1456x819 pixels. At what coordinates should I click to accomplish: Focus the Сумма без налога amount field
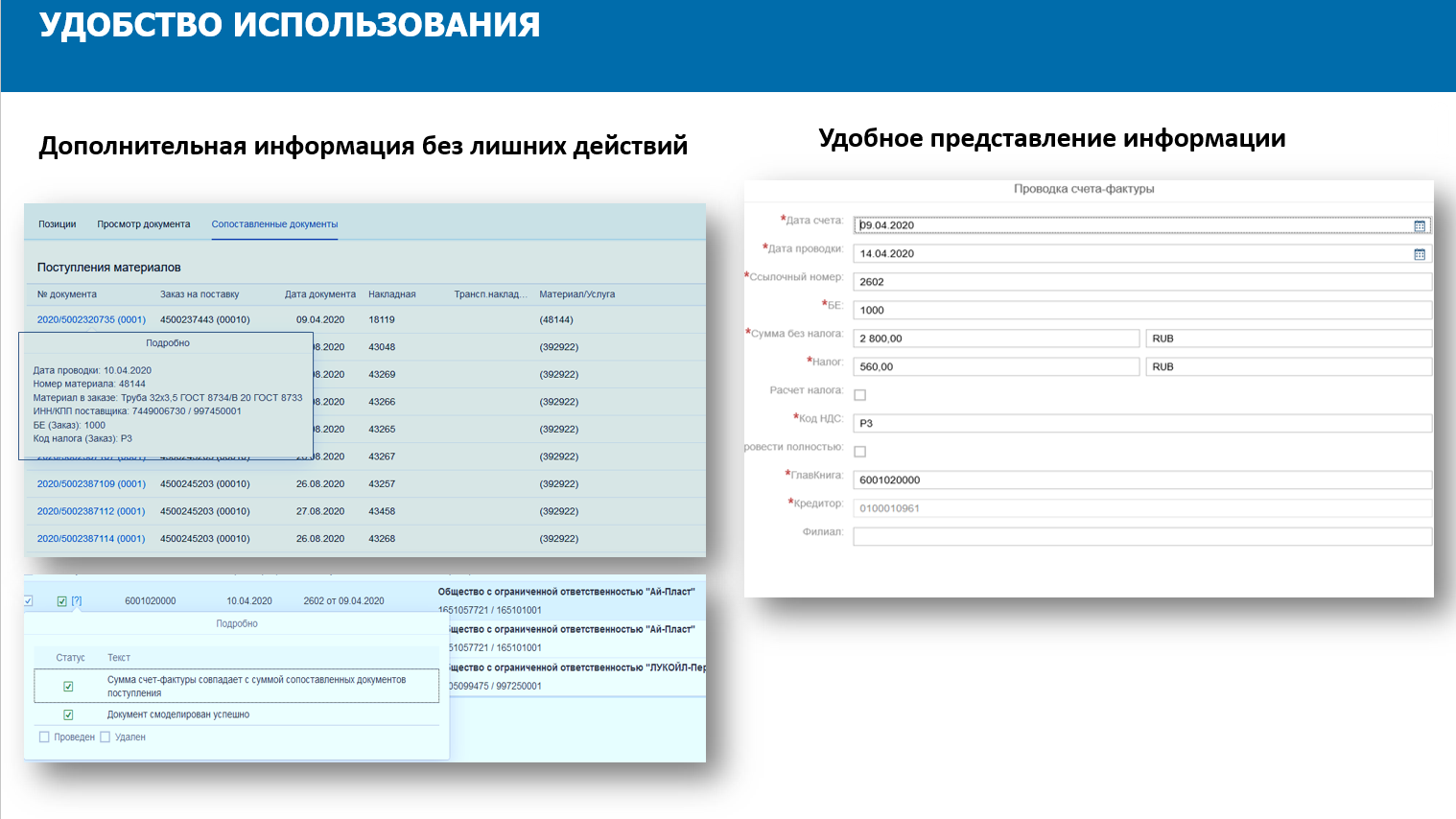[x=996, y=339]
